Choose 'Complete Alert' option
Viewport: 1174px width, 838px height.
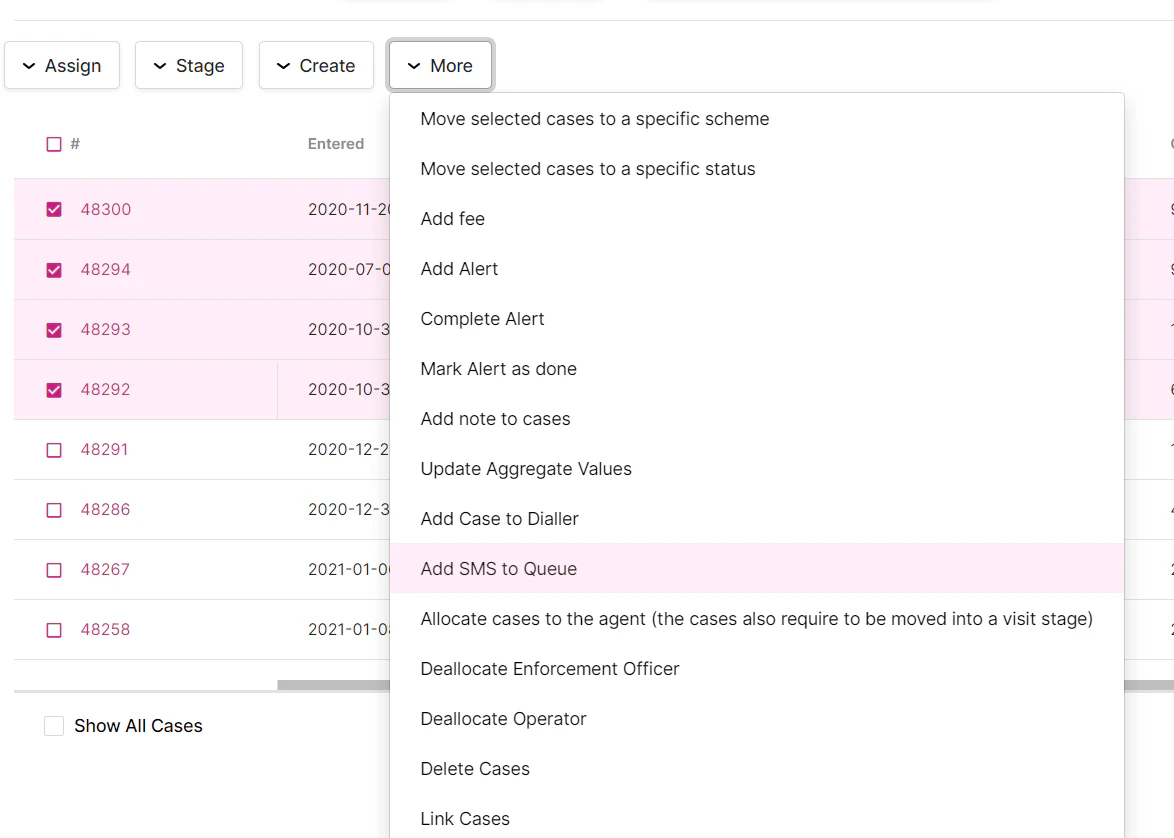tap(482, 318)
